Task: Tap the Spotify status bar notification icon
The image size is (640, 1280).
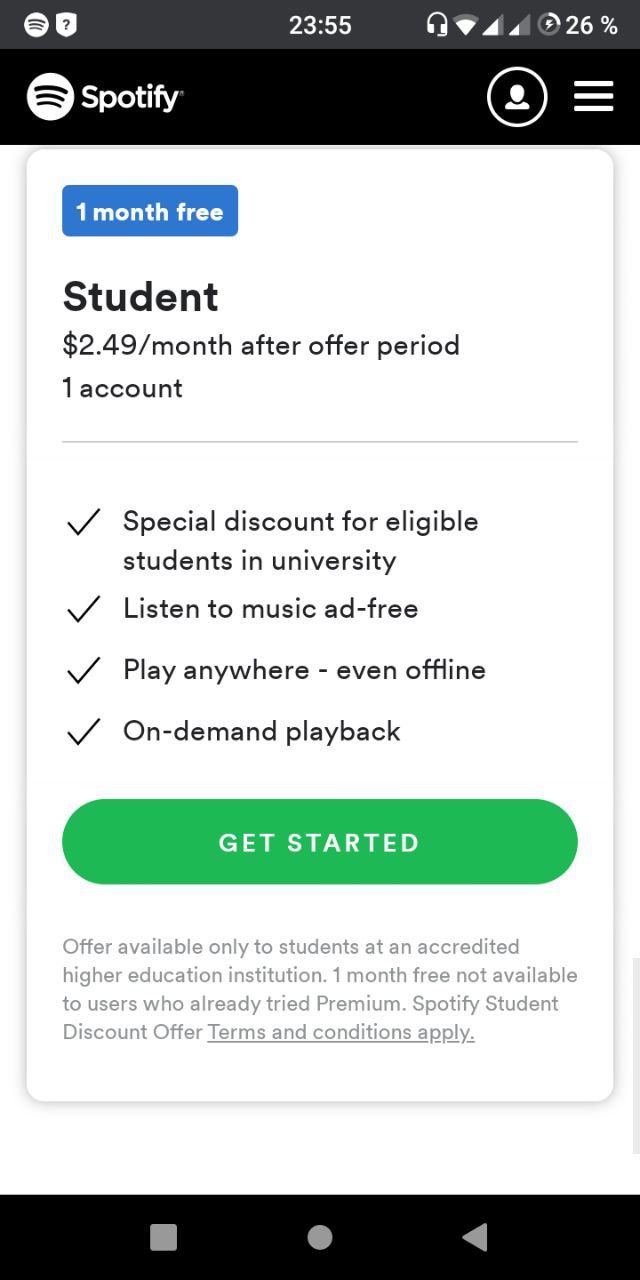Action: [36, 25]
